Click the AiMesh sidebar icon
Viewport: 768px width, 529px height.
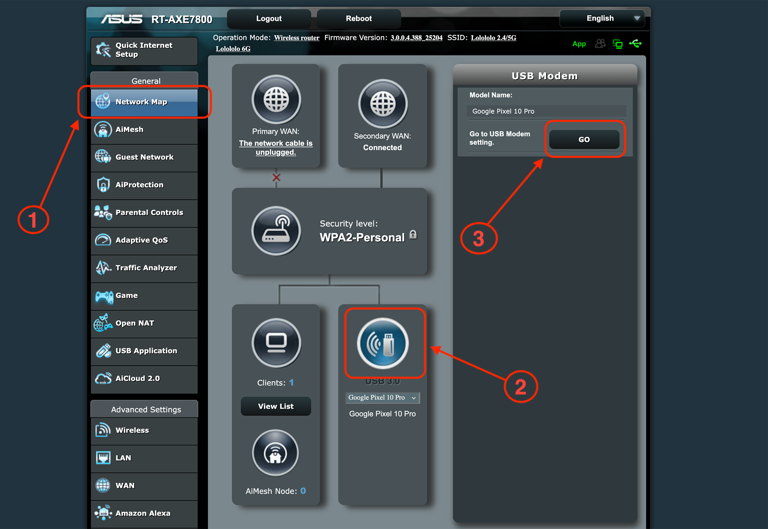(102, 130)
